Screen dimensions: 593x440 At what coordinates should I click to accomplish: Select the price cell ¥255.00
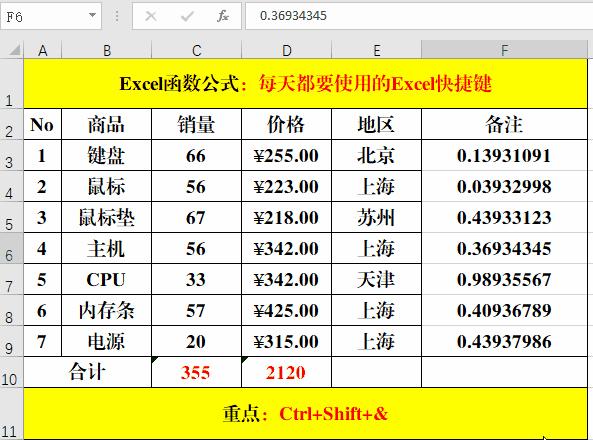[286, 155]
